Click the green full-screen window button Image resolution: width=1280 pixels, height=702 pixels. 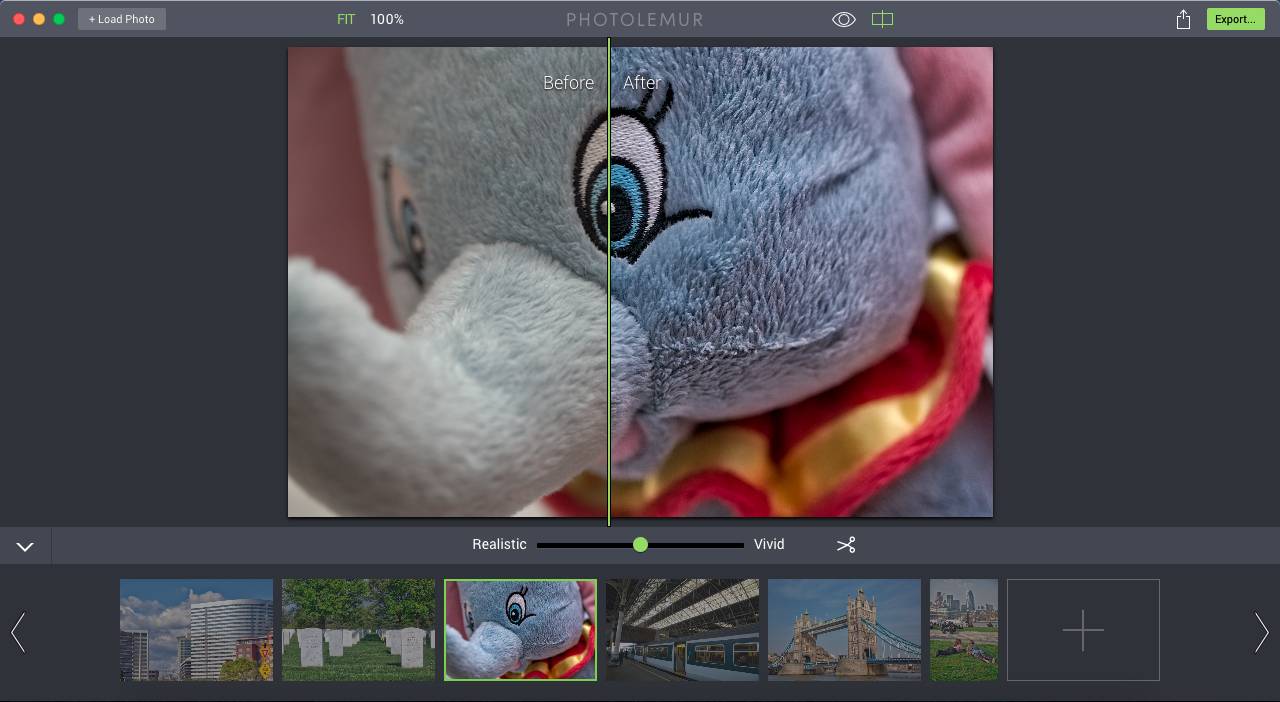pos(59,19)
